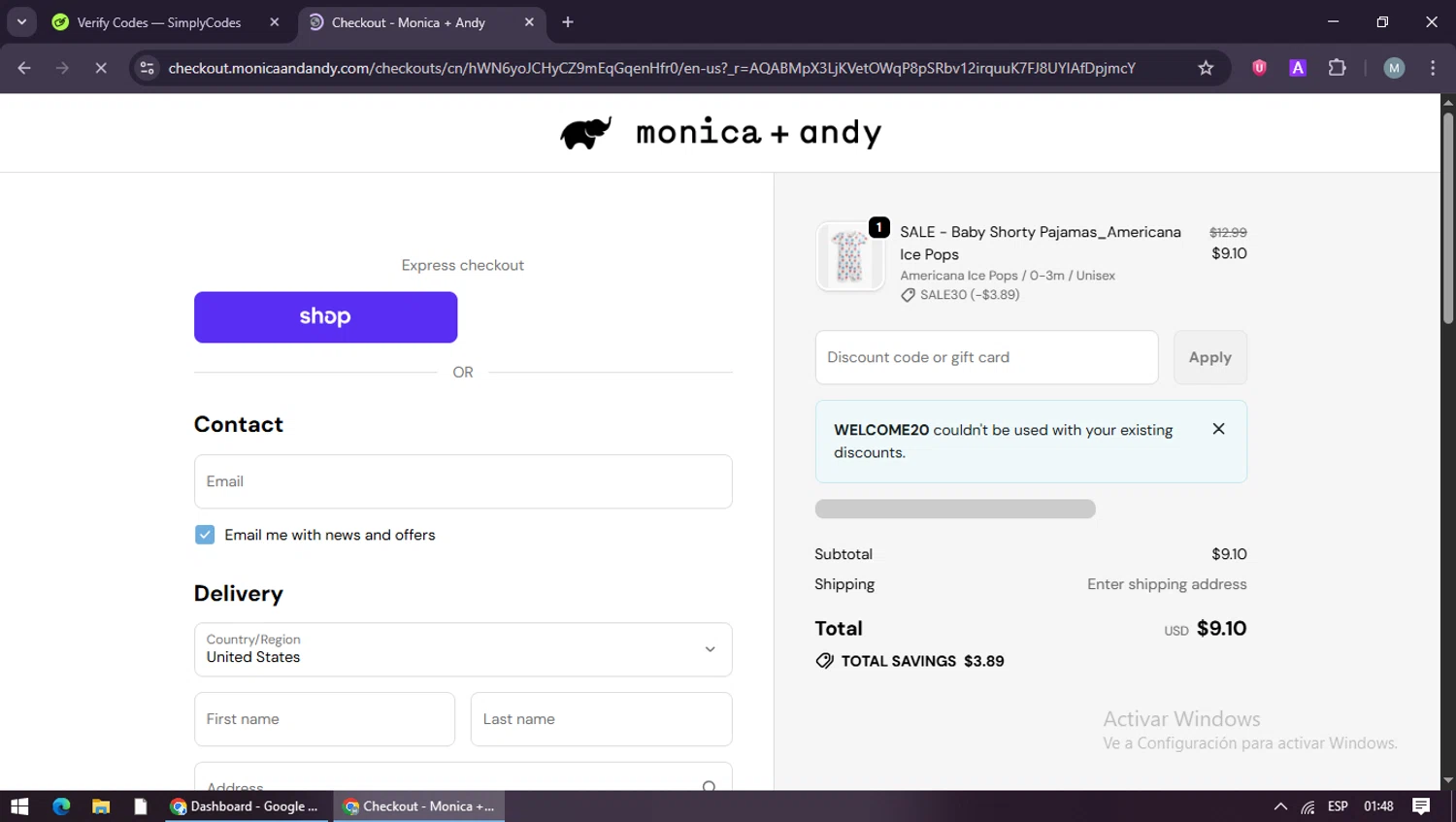Open the Chrome profile avatar M
Viewport: 1456px width, 822px height.
pyautogui.click(x=1394, y=68)
